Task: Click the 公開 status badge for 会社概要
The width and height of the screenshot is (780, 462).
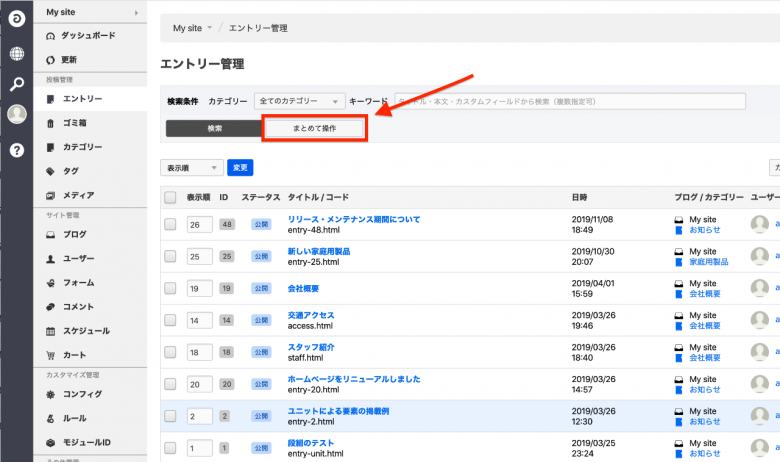Action: point(261,288)
